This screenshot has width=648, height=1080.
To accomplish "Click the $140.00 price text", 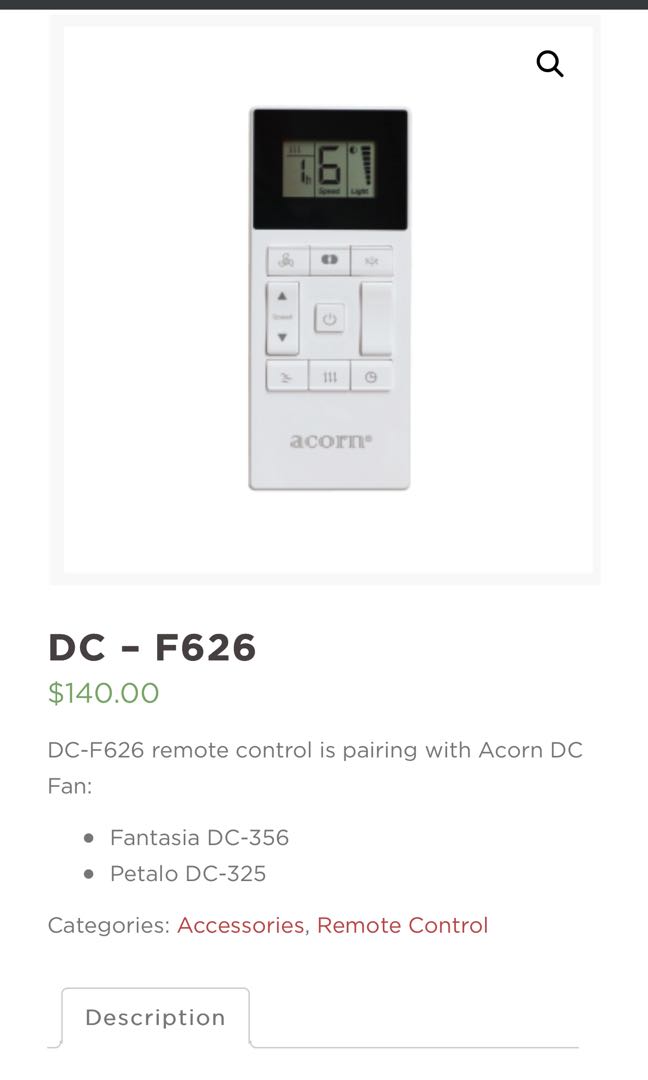I will (x=102, y=693).
